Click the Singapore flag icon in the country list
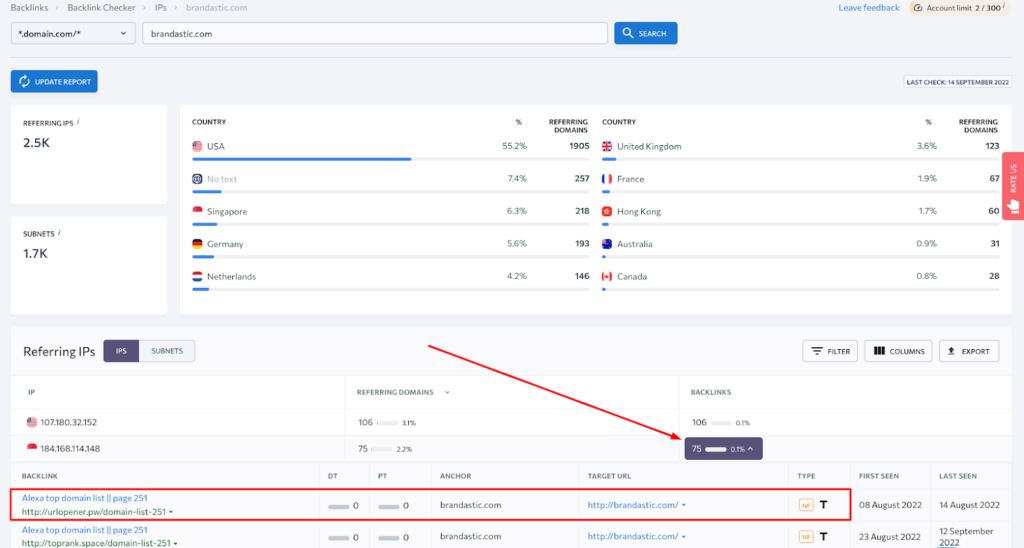 (x=197, y=210)
